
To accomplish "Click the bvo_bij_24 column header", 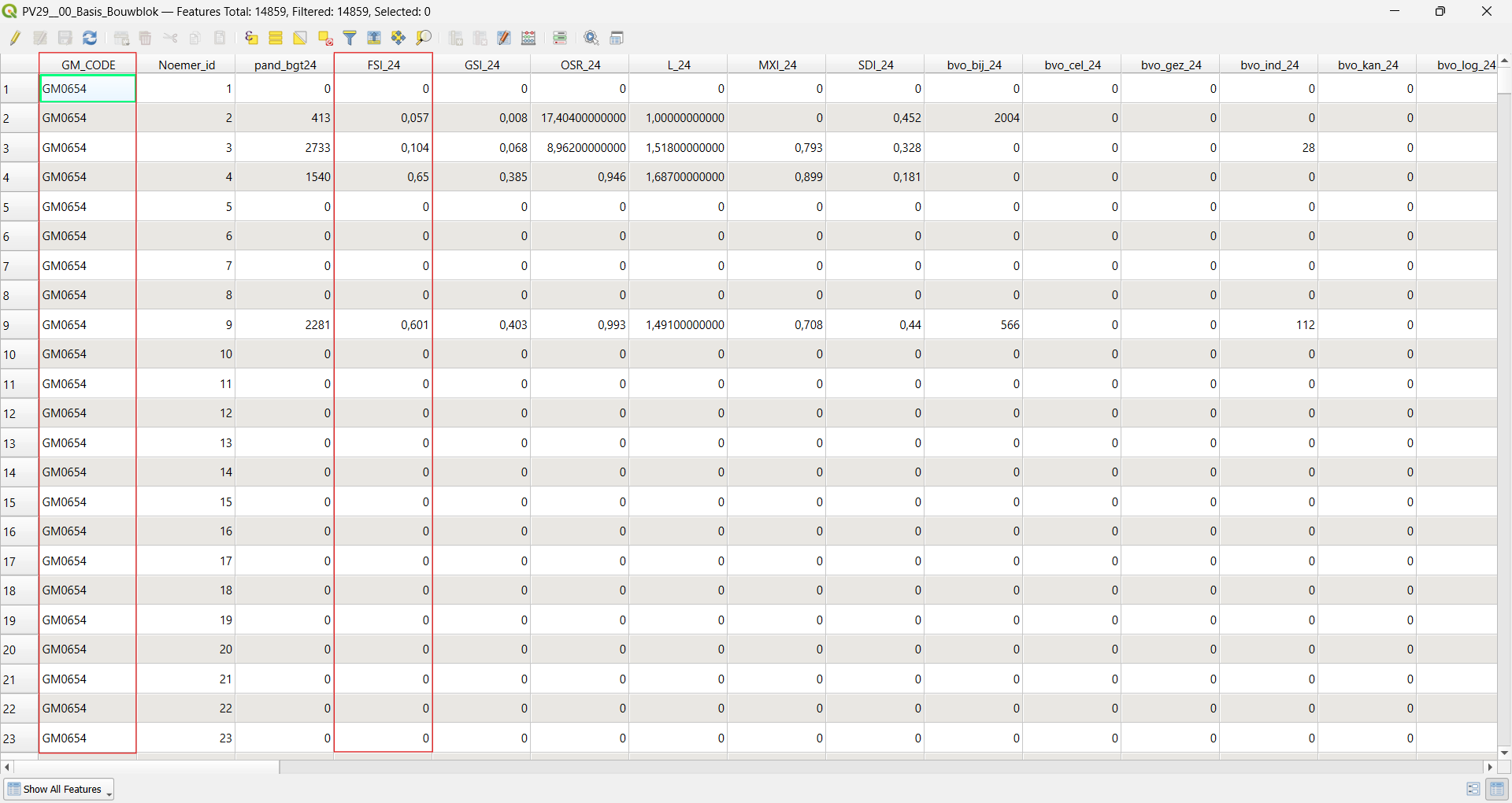I will tap(974, 65).
